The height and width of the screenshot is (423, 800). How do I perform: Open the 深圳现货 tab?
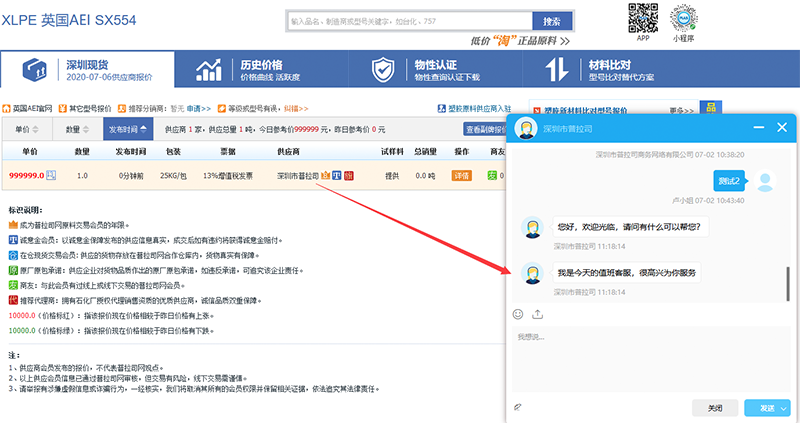[x=90, y=70]
